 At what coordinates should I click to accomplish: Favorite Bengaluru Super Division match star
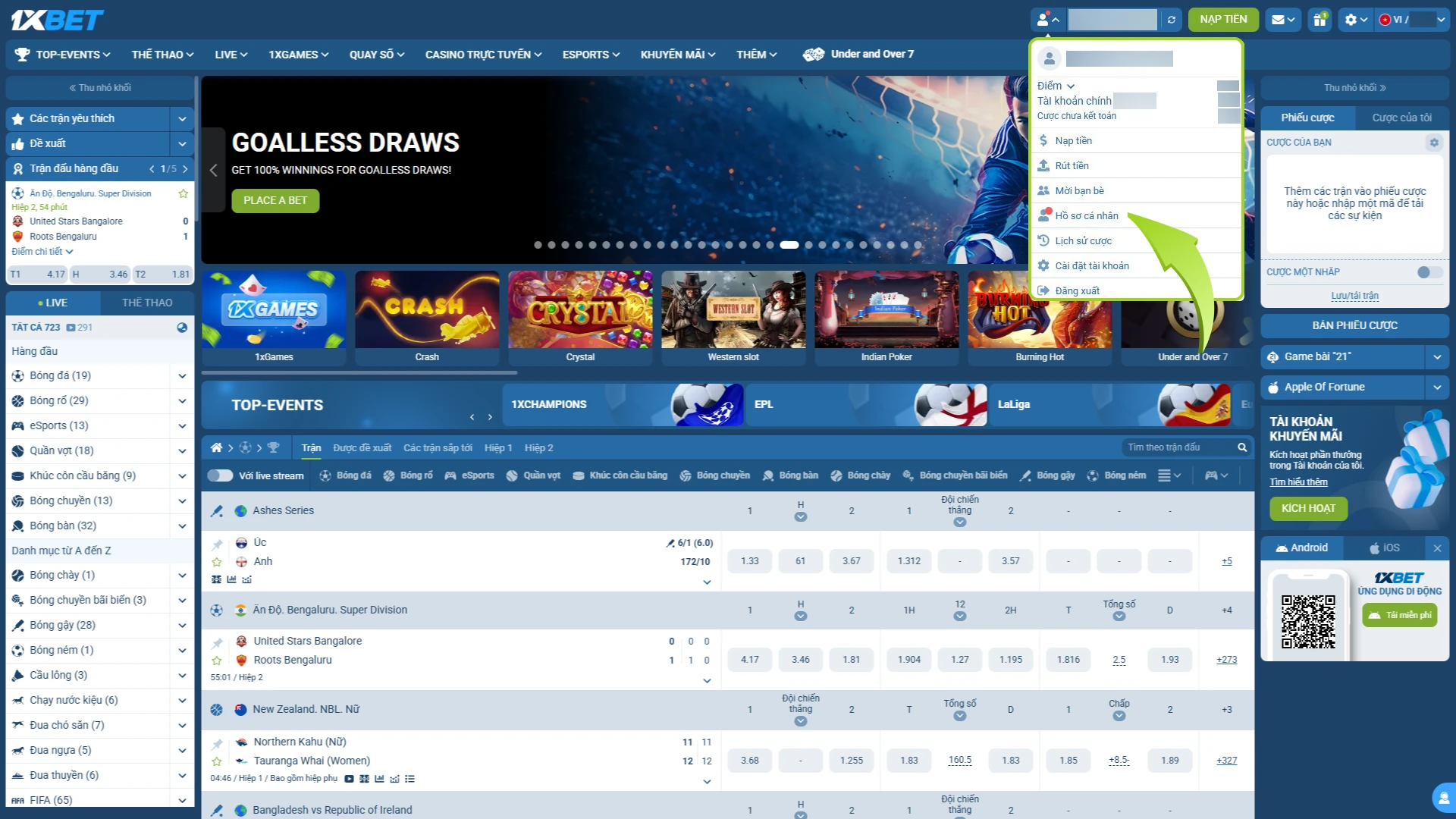pyautogui.click(x=183, y=193)
